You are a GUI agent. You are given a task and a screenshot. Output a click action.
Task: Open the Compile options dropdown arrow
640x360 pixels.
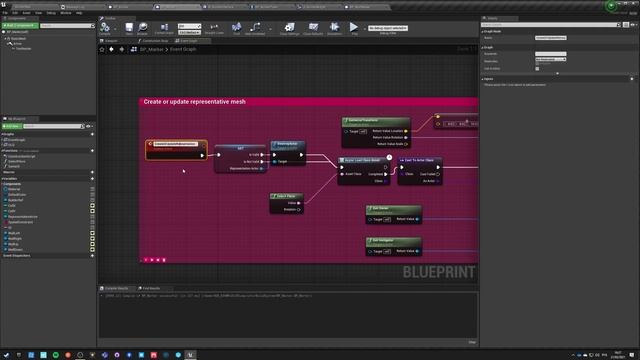[x=115, y=29]
